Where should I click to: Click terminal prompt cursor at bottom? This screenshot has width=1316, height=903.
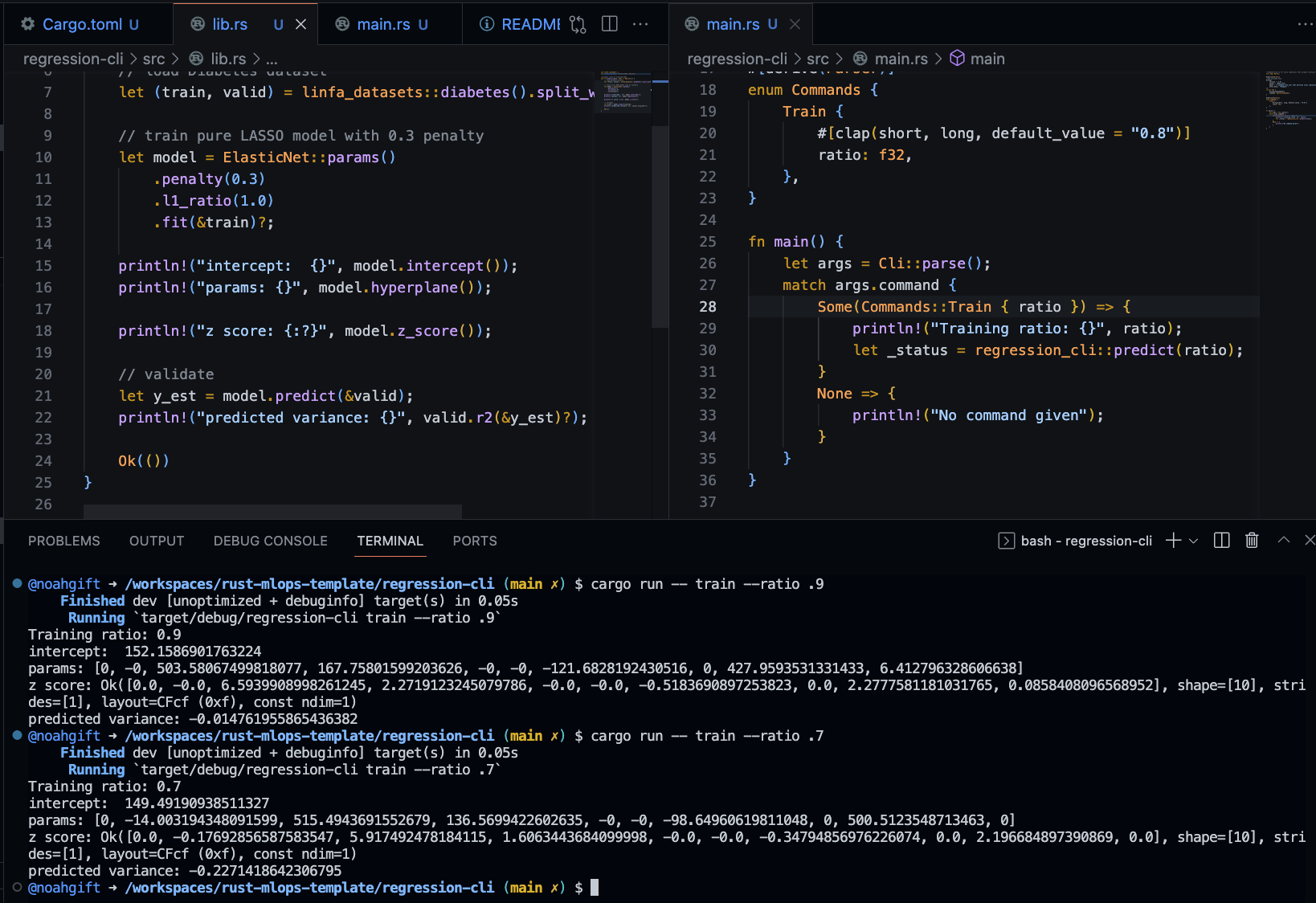click(x=595, y=888)
